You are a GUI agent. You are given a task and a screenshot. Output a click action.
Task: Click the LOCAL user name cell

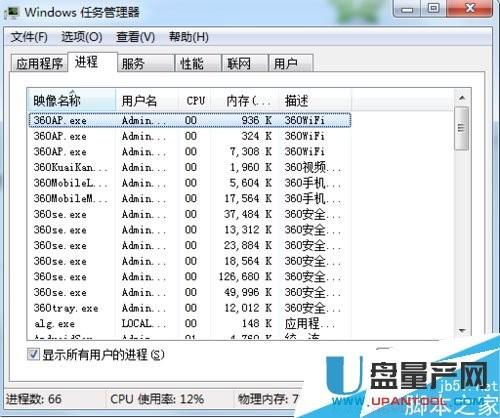144,323
